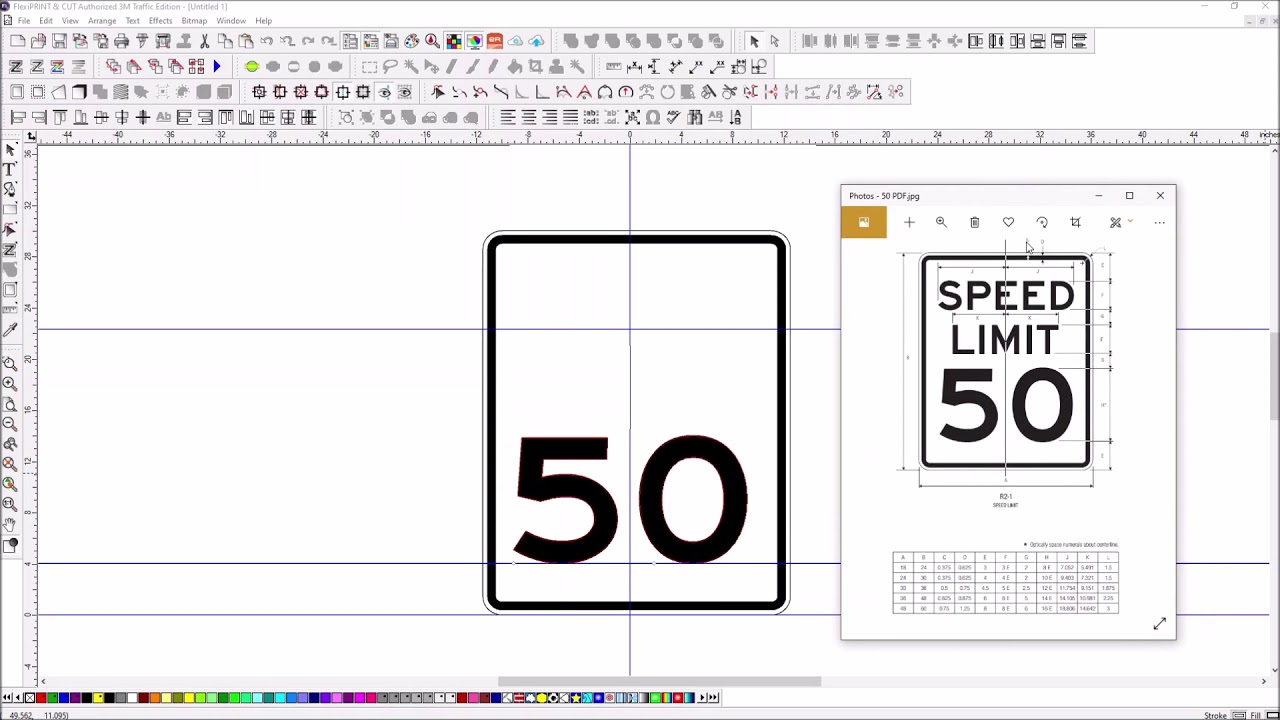Select the cyan swatch in bottom palette

pyautogui.click(x=280, y=697)
